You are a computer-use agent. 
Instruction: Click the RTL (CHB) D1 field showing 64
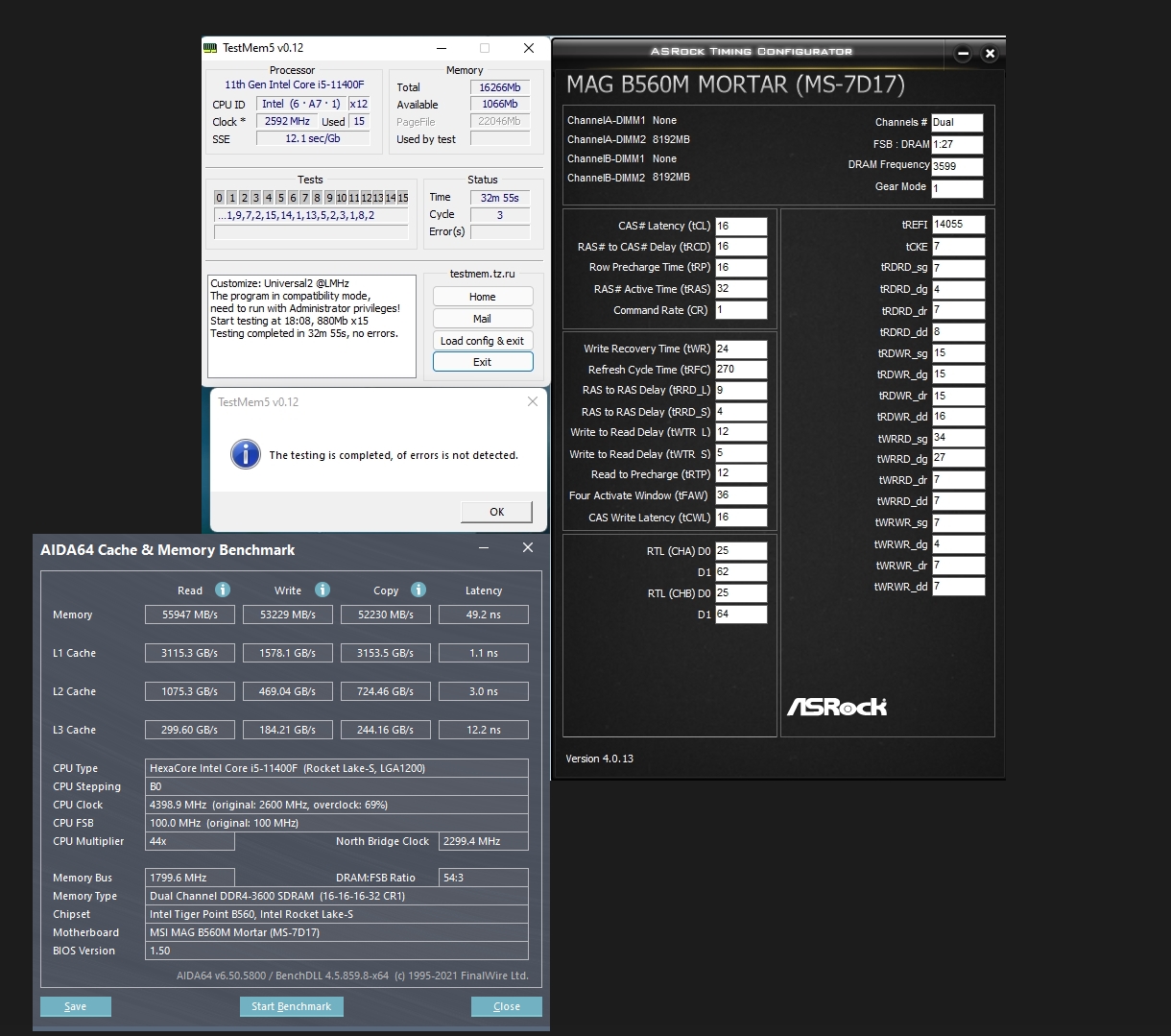pos(741,614)
